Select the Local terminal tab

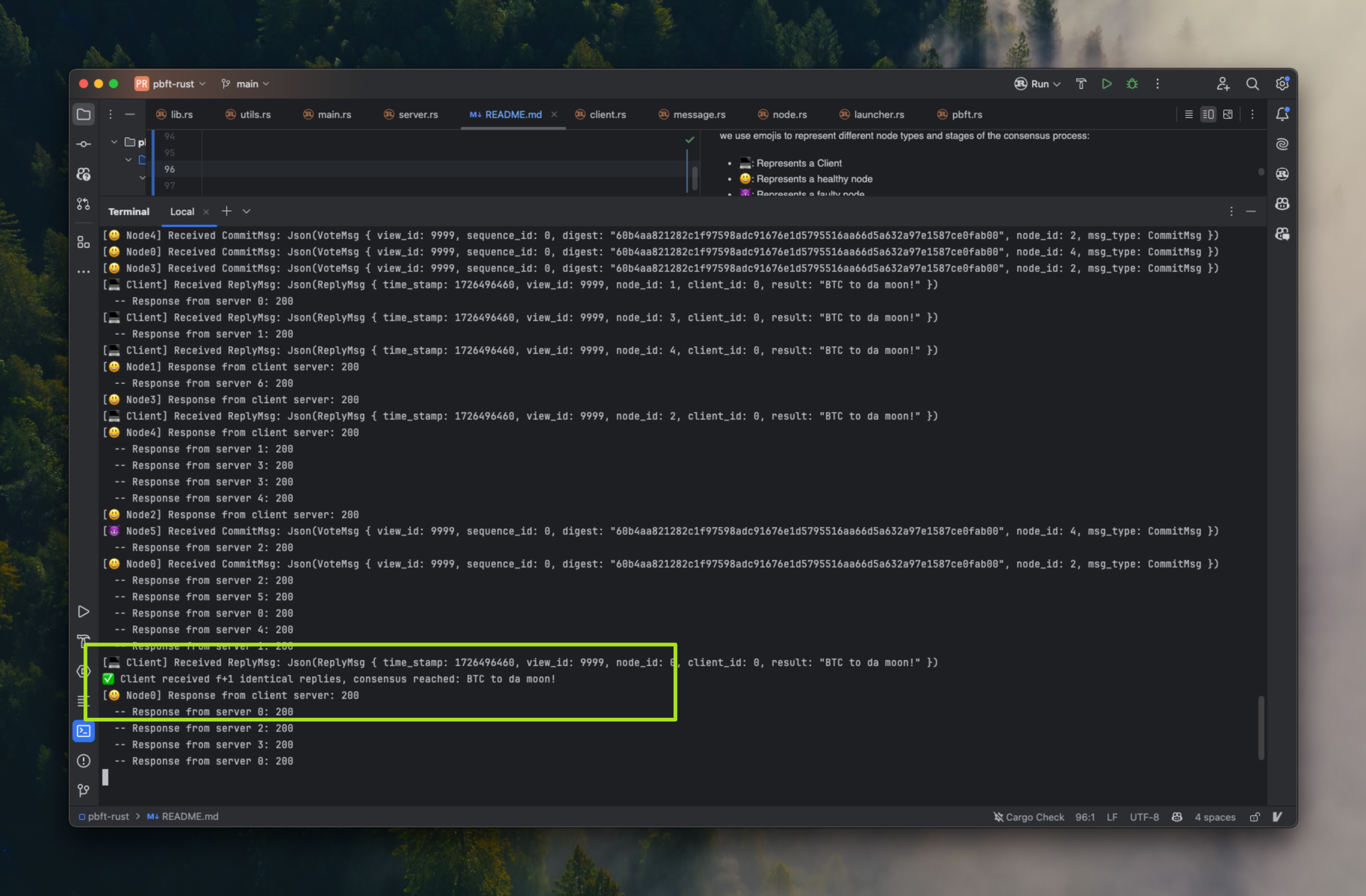(x=182, y=212)
